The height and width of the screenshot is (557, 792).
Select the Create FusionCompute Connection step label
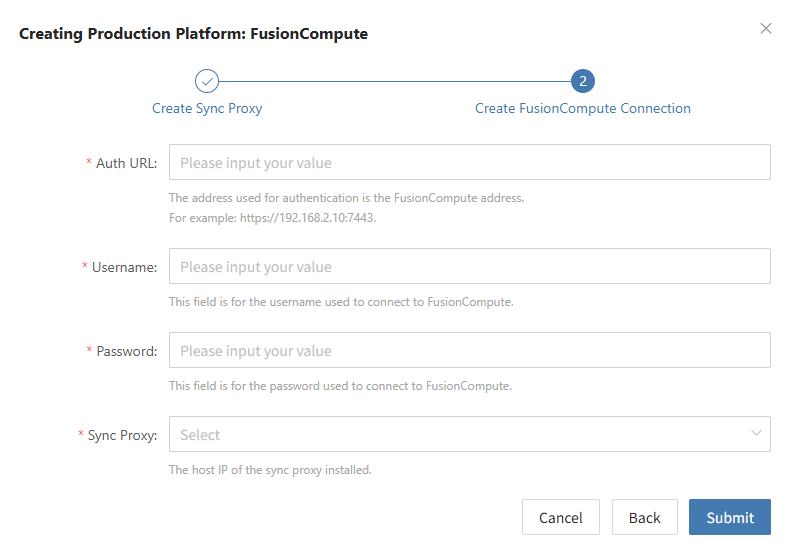583,109
